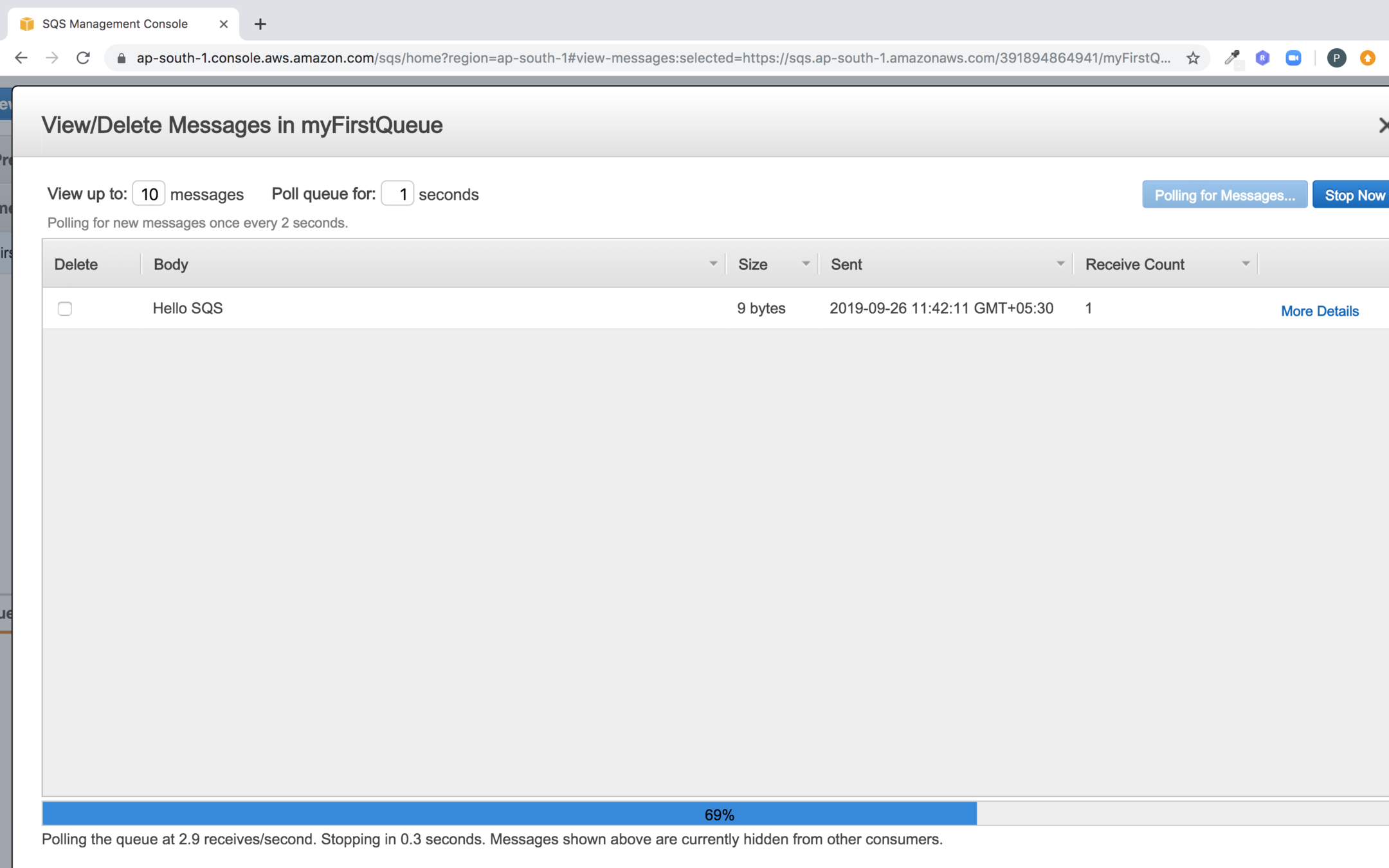Reload the page with refresh icon
The height and width of the screenshot is (868, 1389).
[x=83, y=58]
